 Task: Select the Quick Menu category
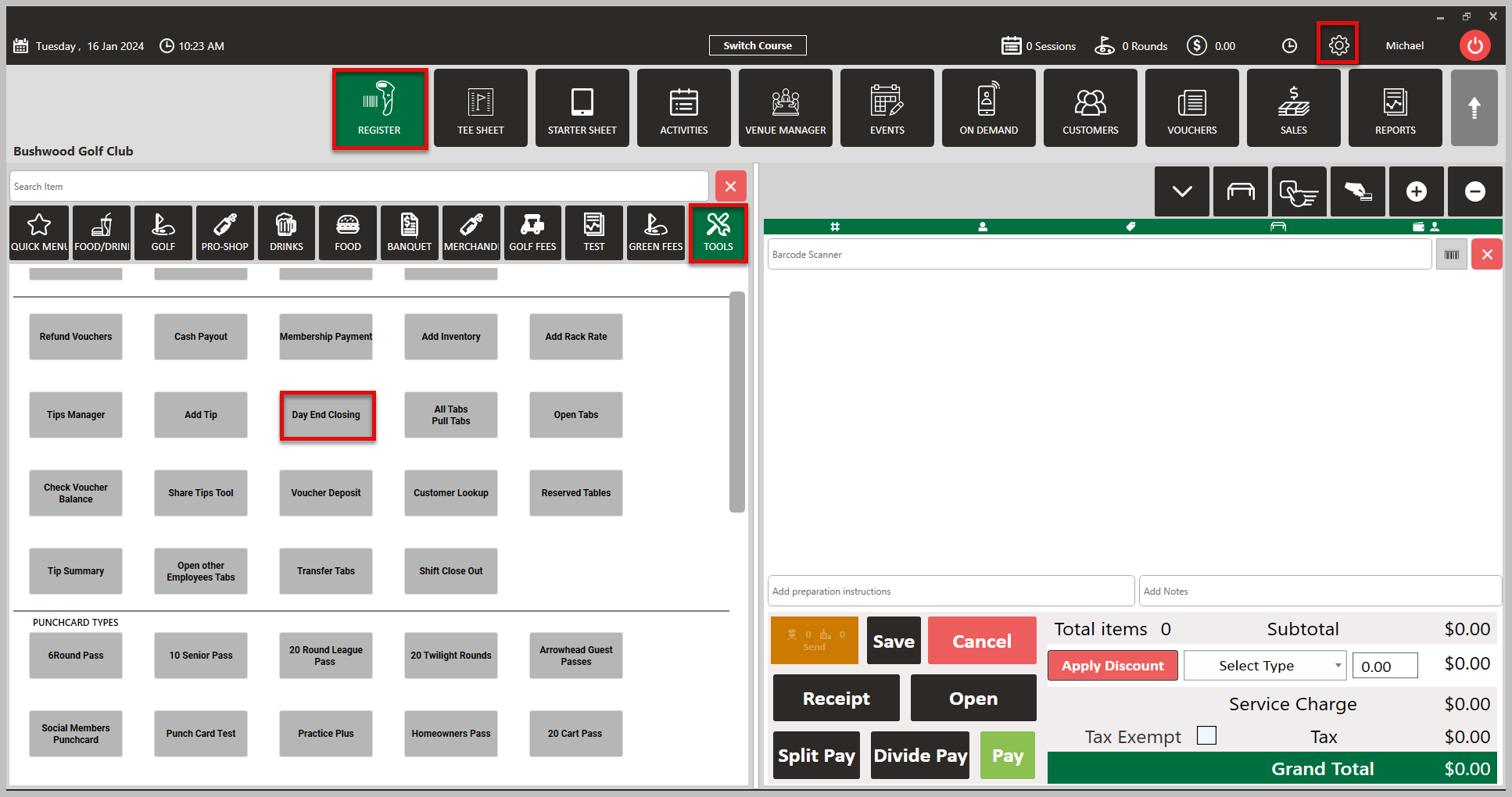tap(39, 233)
